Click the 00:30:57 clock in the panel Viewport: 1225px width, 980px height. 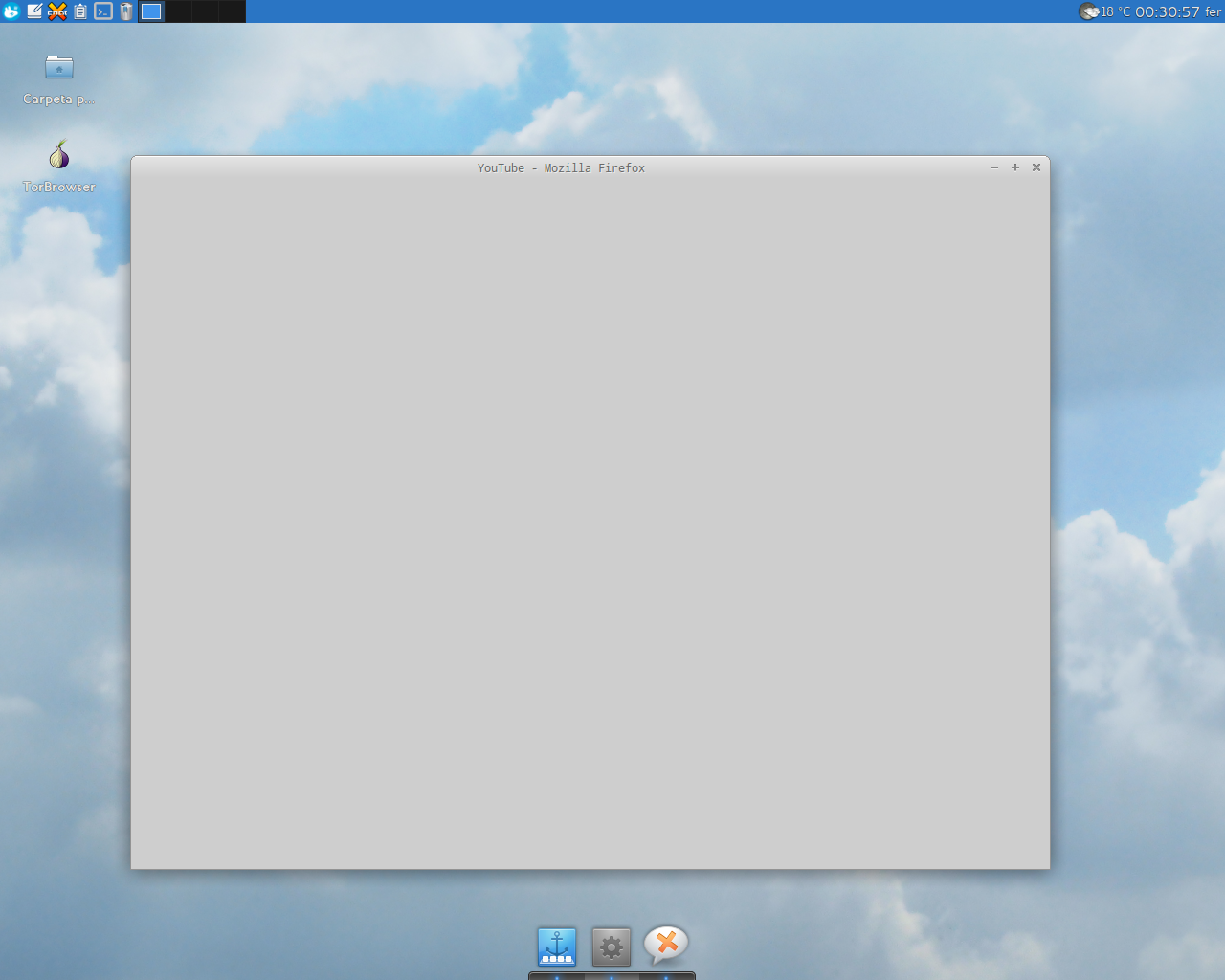(x=1168, y=11)
